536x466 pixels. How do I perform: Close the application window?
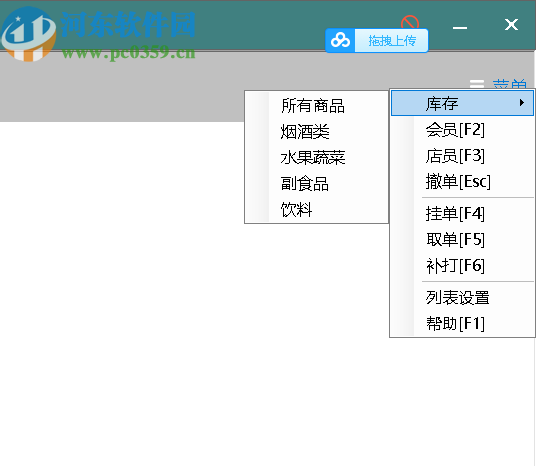511,25
